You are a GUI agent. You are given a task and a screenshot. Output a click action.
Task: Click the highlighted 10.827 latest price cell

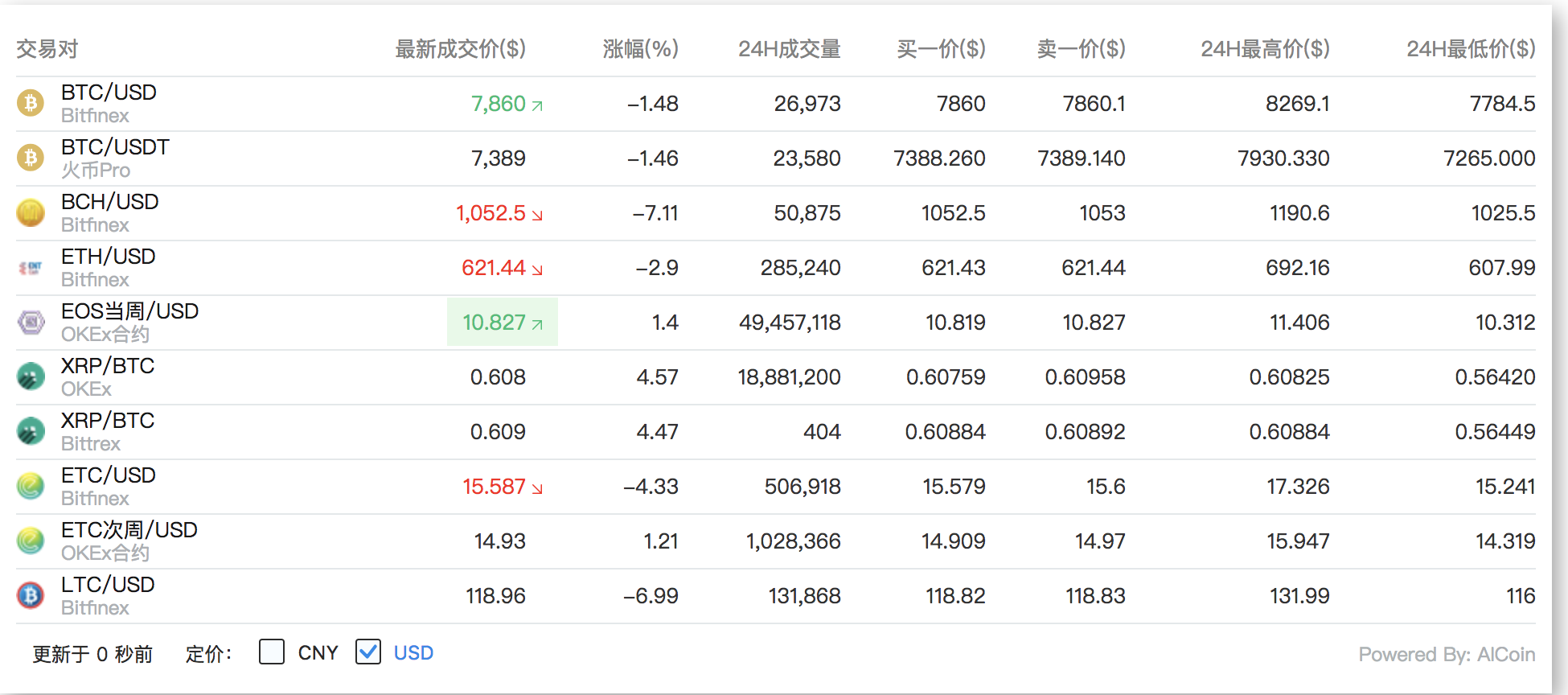coord(503,322)
